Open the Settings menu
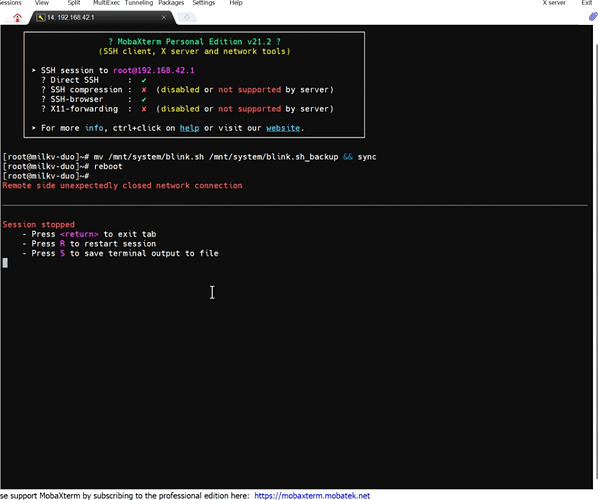598x500 pixels. tap(204, 3)
